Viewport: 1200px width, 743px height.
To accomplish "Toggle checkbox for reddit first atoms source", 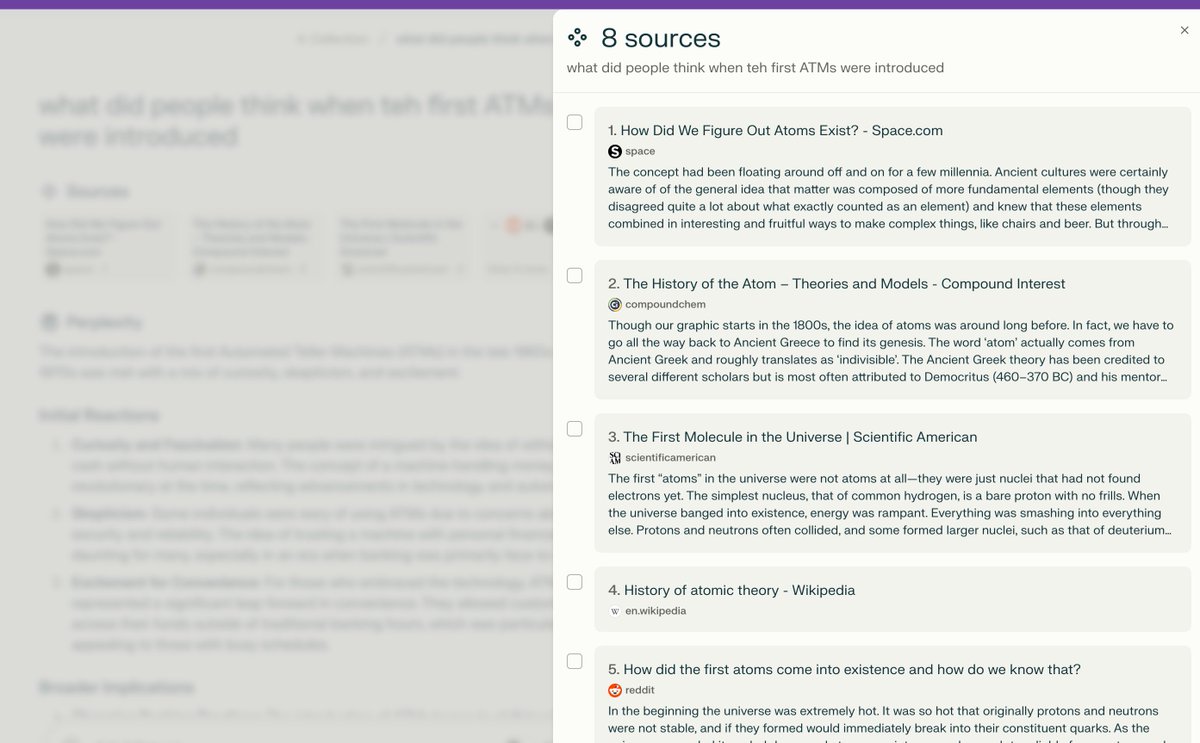I will tap(575, 661).
